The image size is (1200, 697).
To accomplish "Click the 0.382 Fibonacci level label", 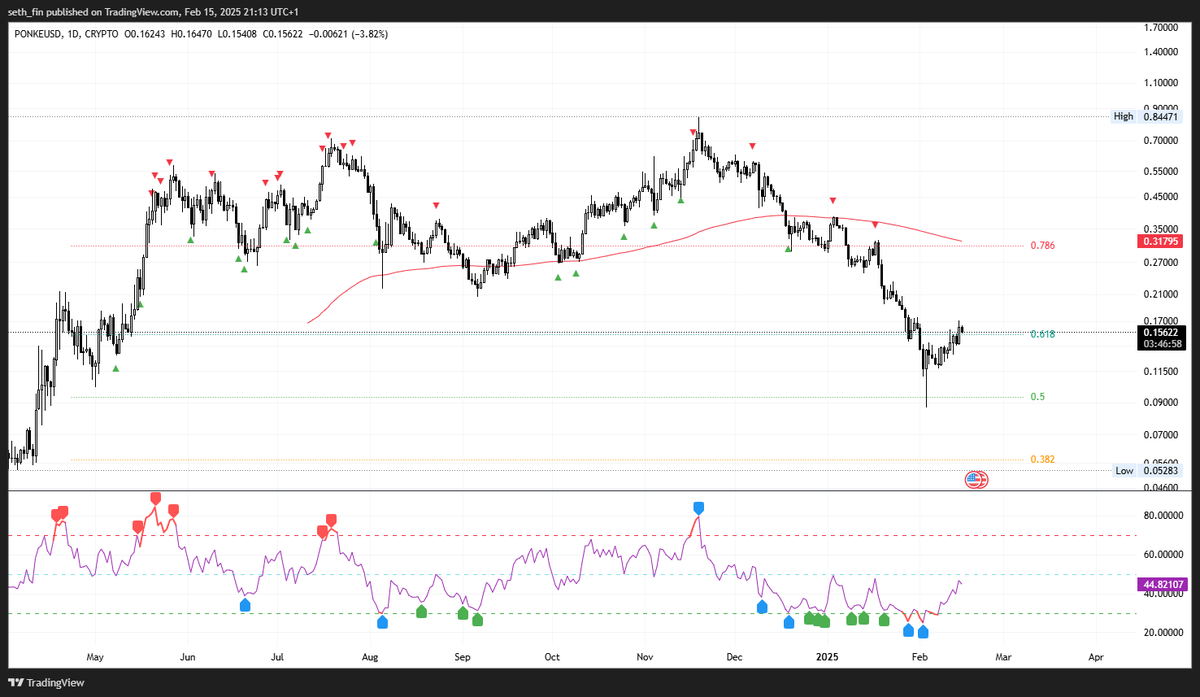I will (x=1043, y=459).
